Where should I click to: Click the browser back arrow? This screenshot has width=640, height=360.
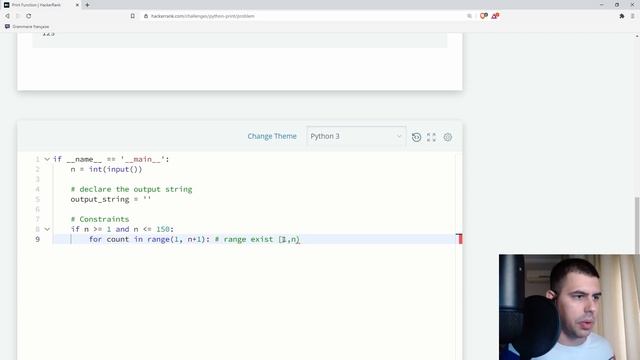7,16
